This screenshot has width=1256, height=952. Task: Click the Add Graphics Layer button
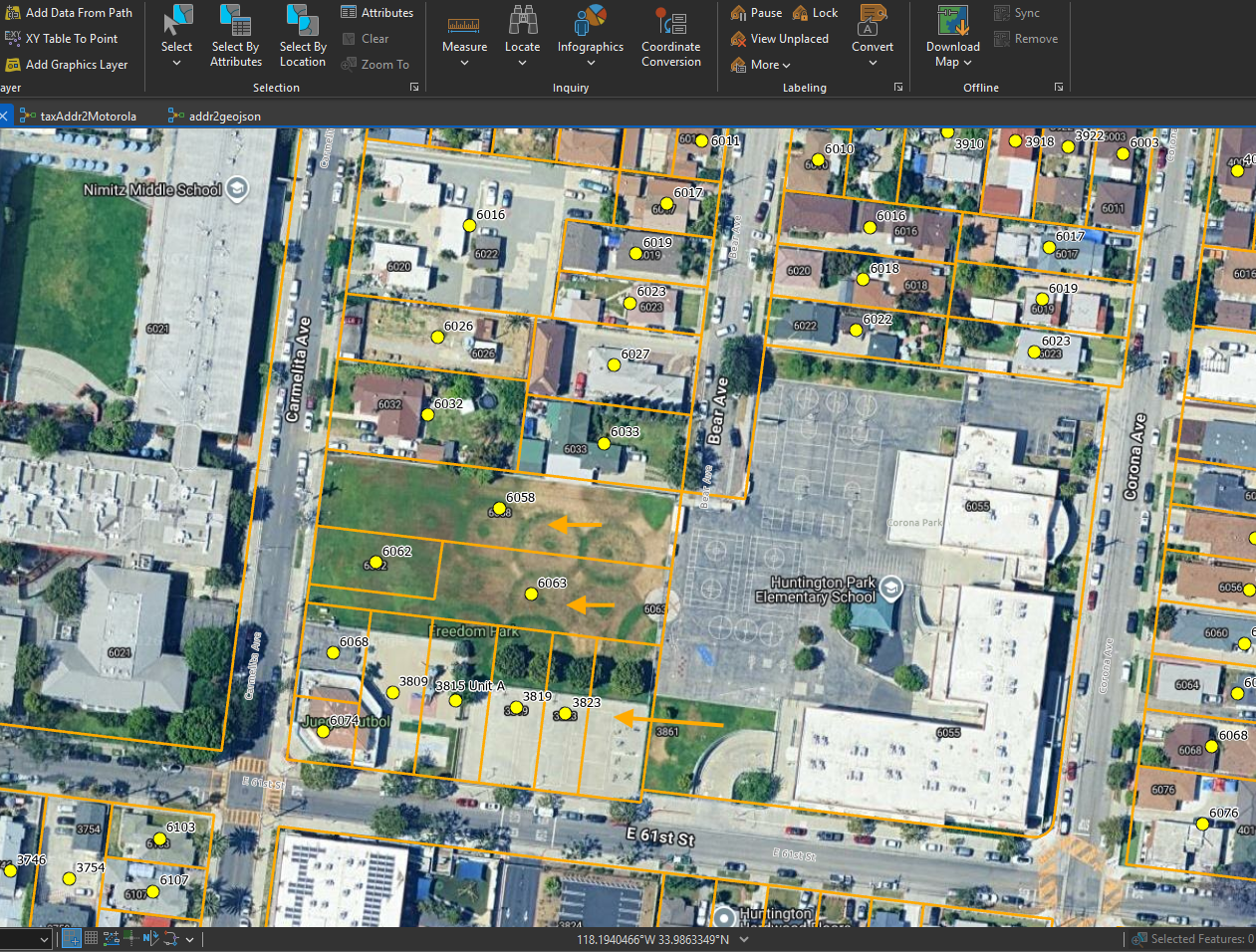[67, 65]
